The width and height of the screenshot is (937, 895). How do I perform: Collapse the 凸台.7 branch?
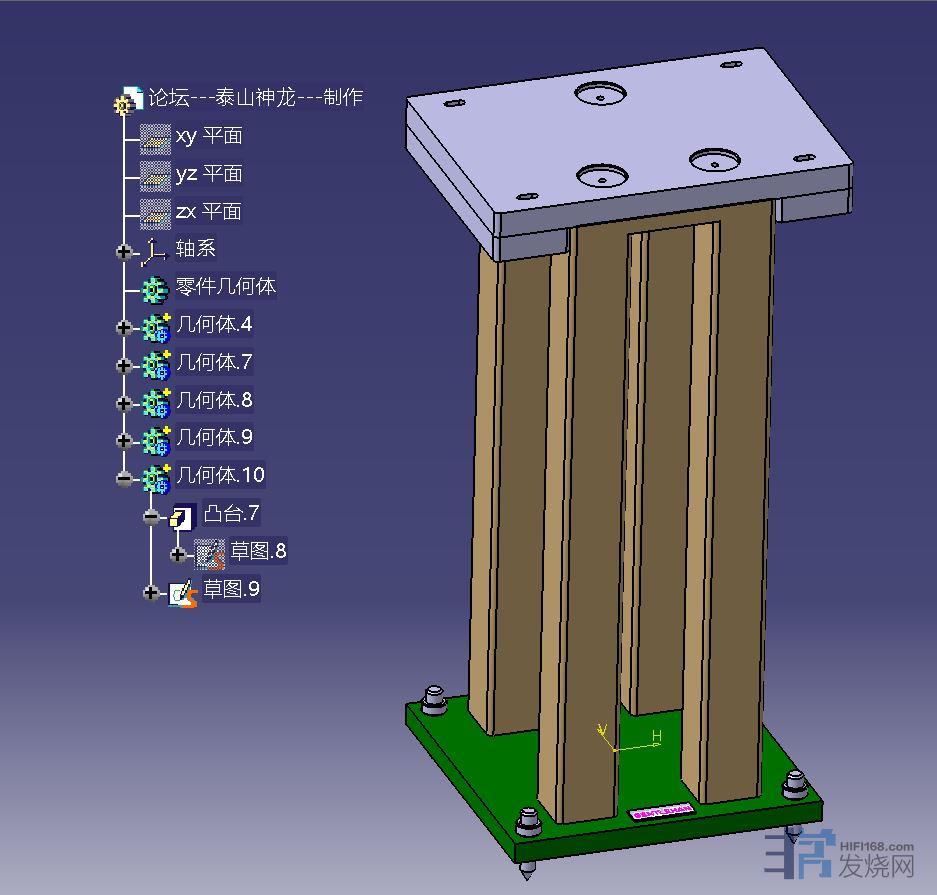151,516
